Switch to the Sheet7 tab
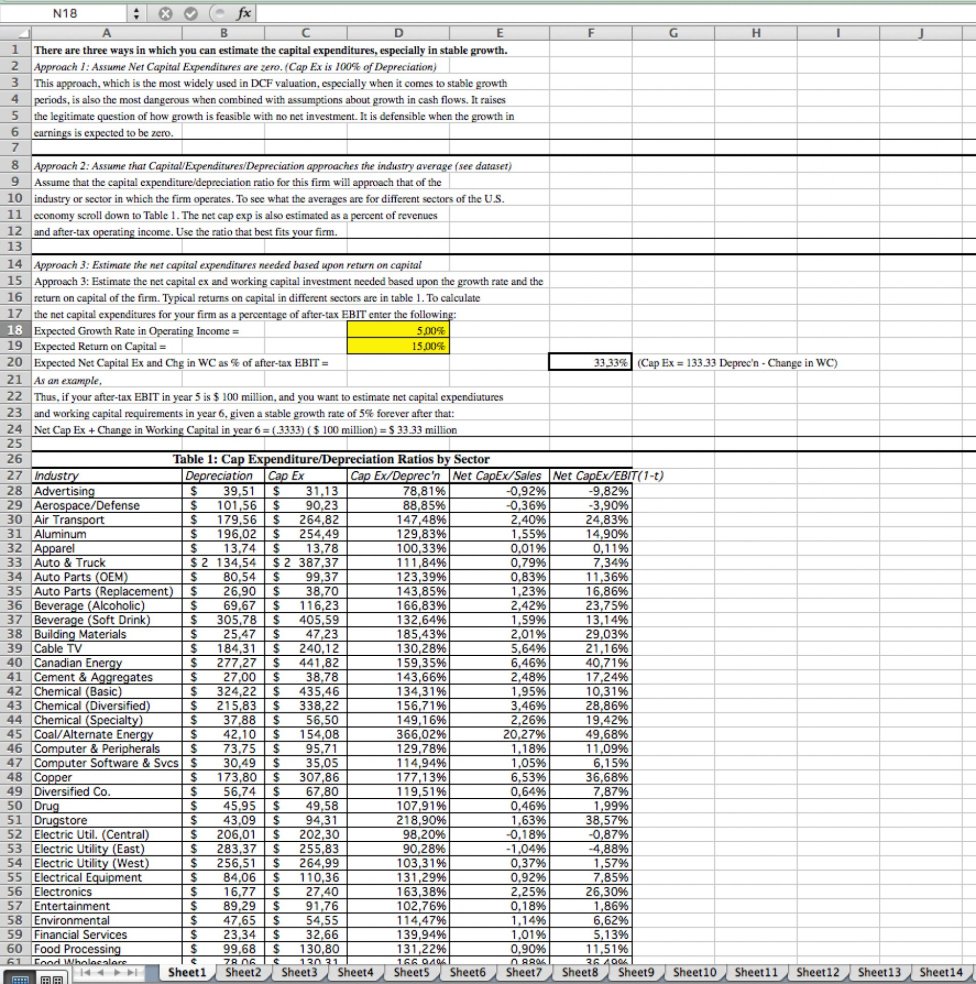 click(523, 971)
